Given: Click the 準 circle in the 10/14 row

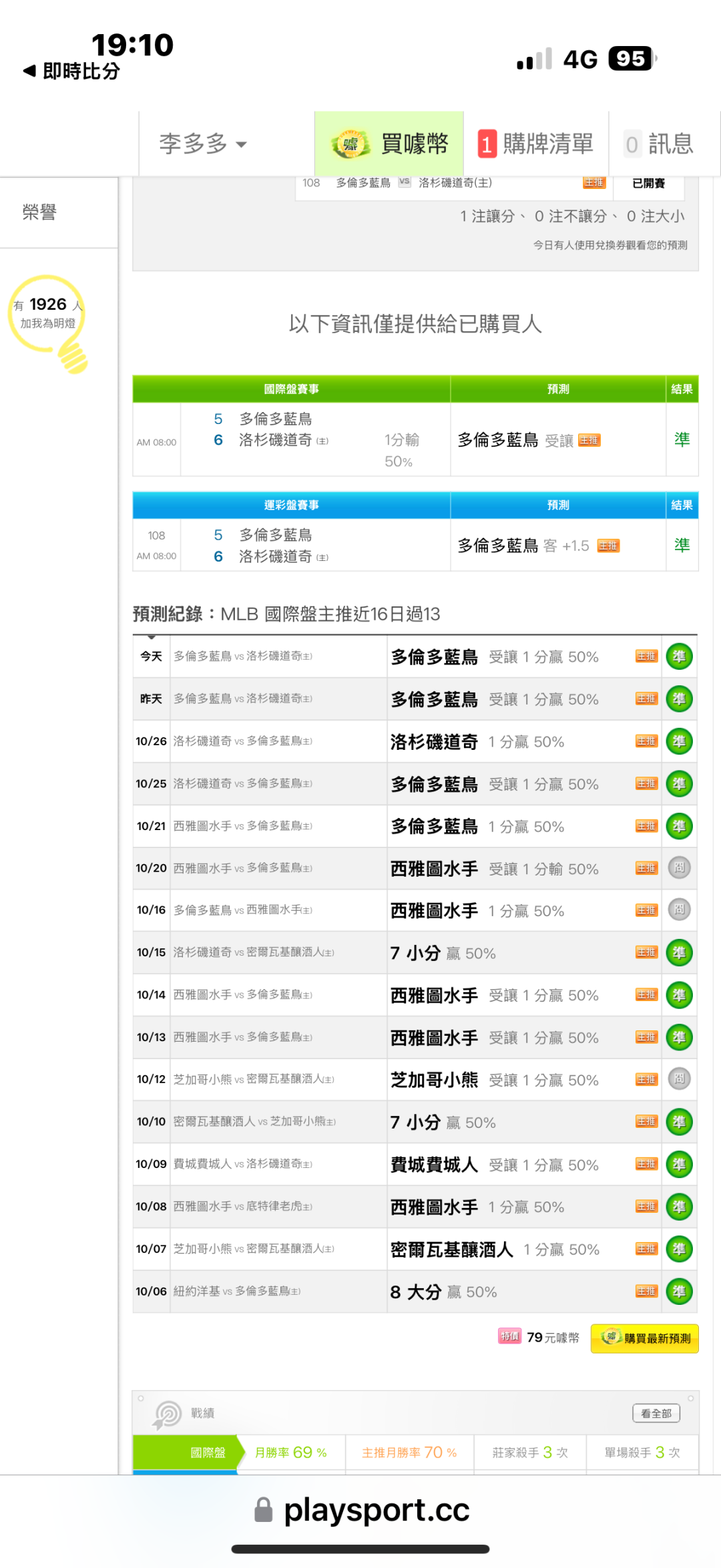Looking at the screenshot, I should 679,995.
